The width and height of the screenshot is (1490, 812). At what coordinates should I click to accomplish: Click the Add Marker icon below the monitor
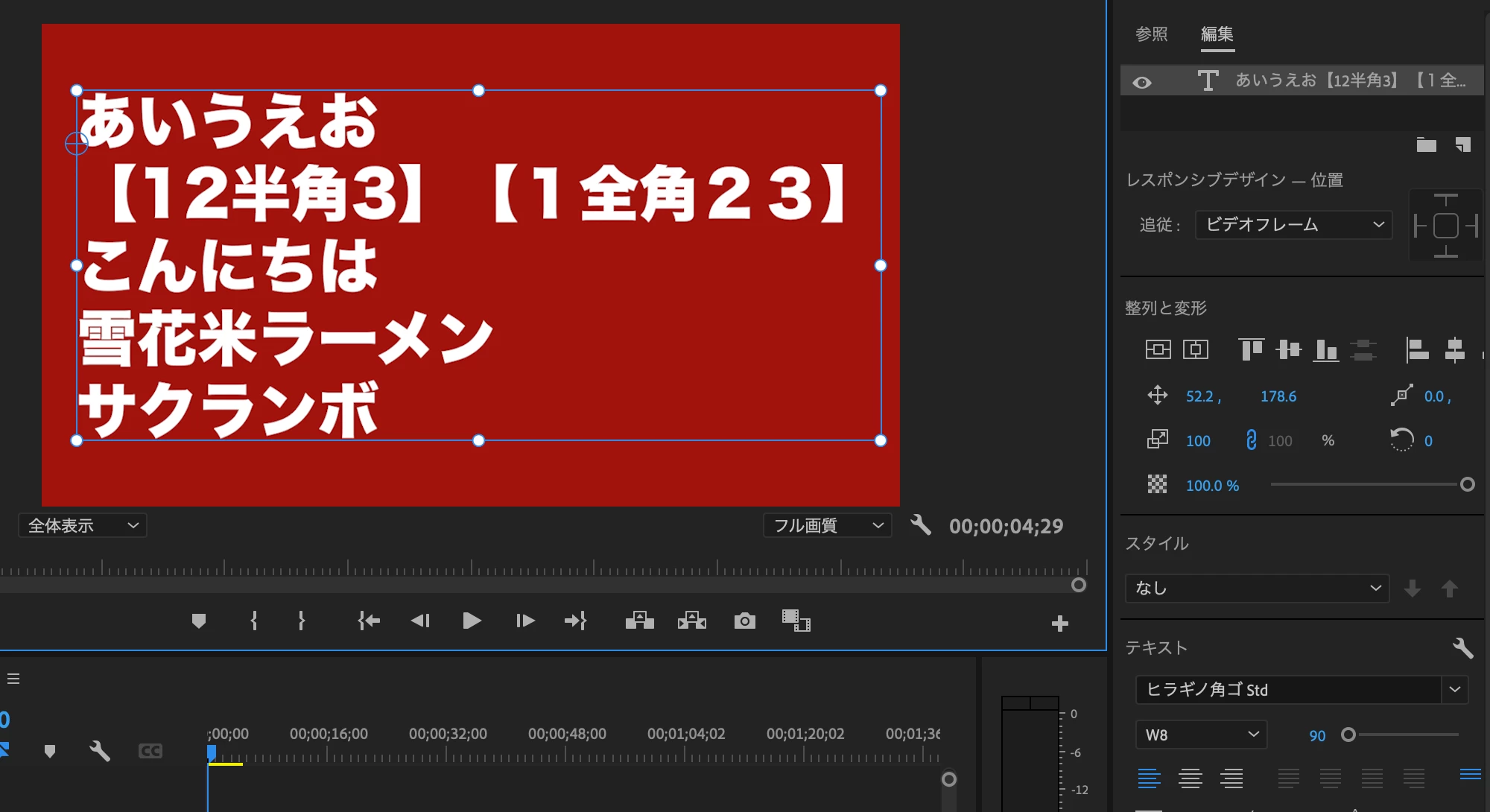(x=198, y=621)
